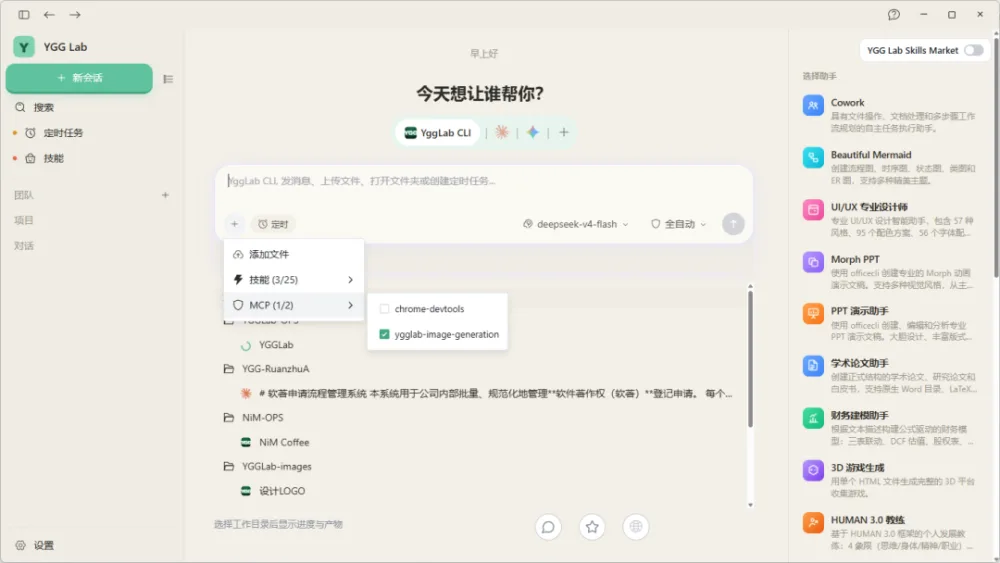1000x563 pixels.
Task: Go forward with the right arrow
Action: coord(75,14)
